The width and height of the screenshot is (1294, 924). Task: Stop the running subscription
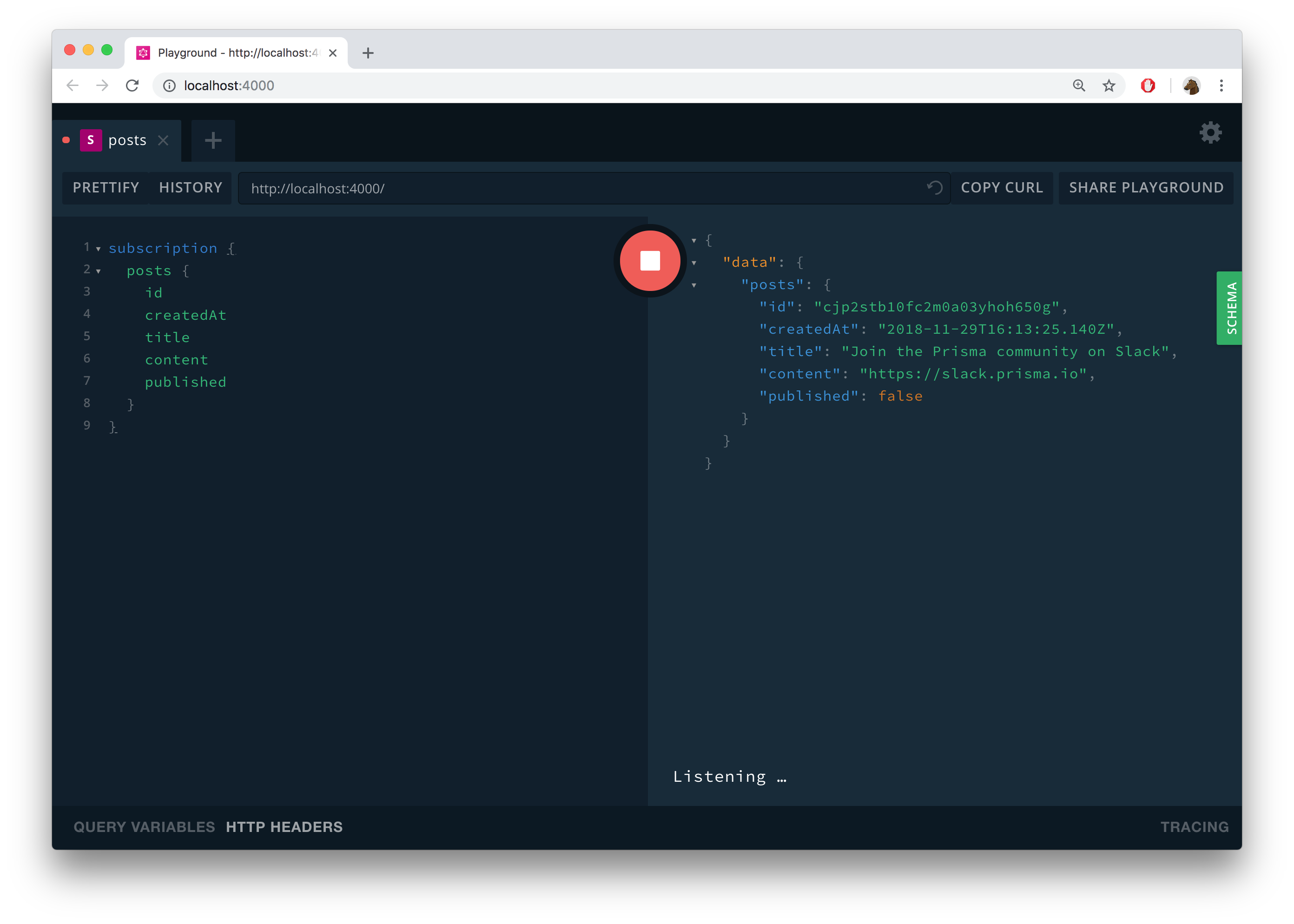650,261
